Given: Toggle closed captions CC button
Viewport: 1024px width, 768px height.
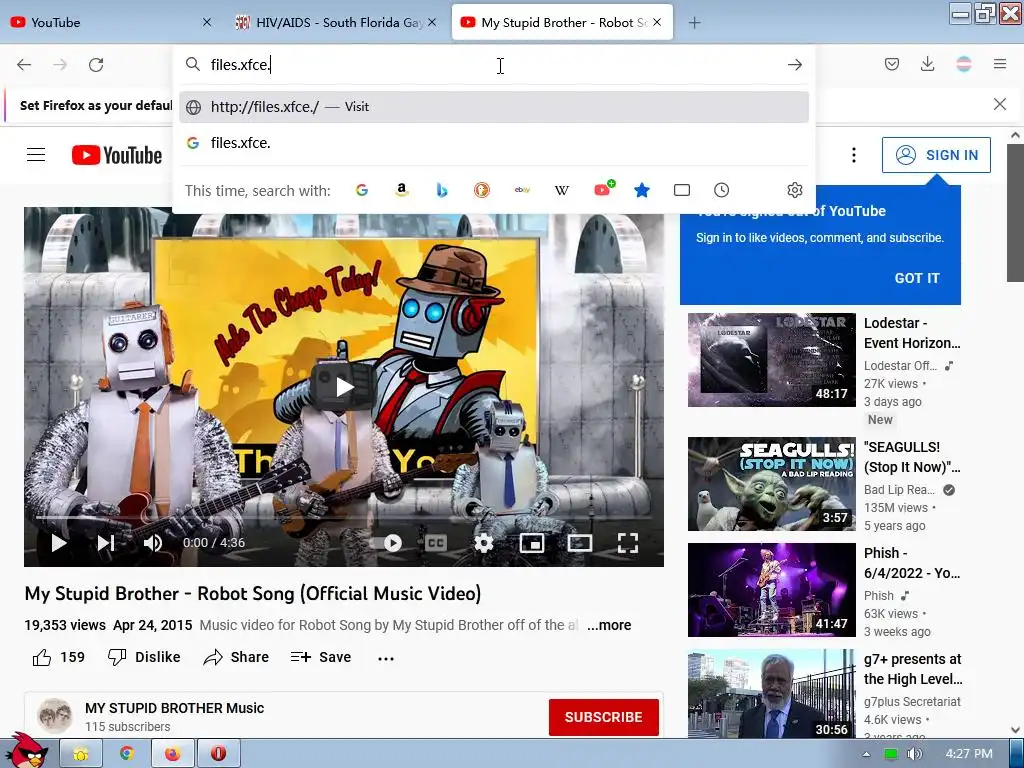Looking at the screenshot, I should [436, 543].
